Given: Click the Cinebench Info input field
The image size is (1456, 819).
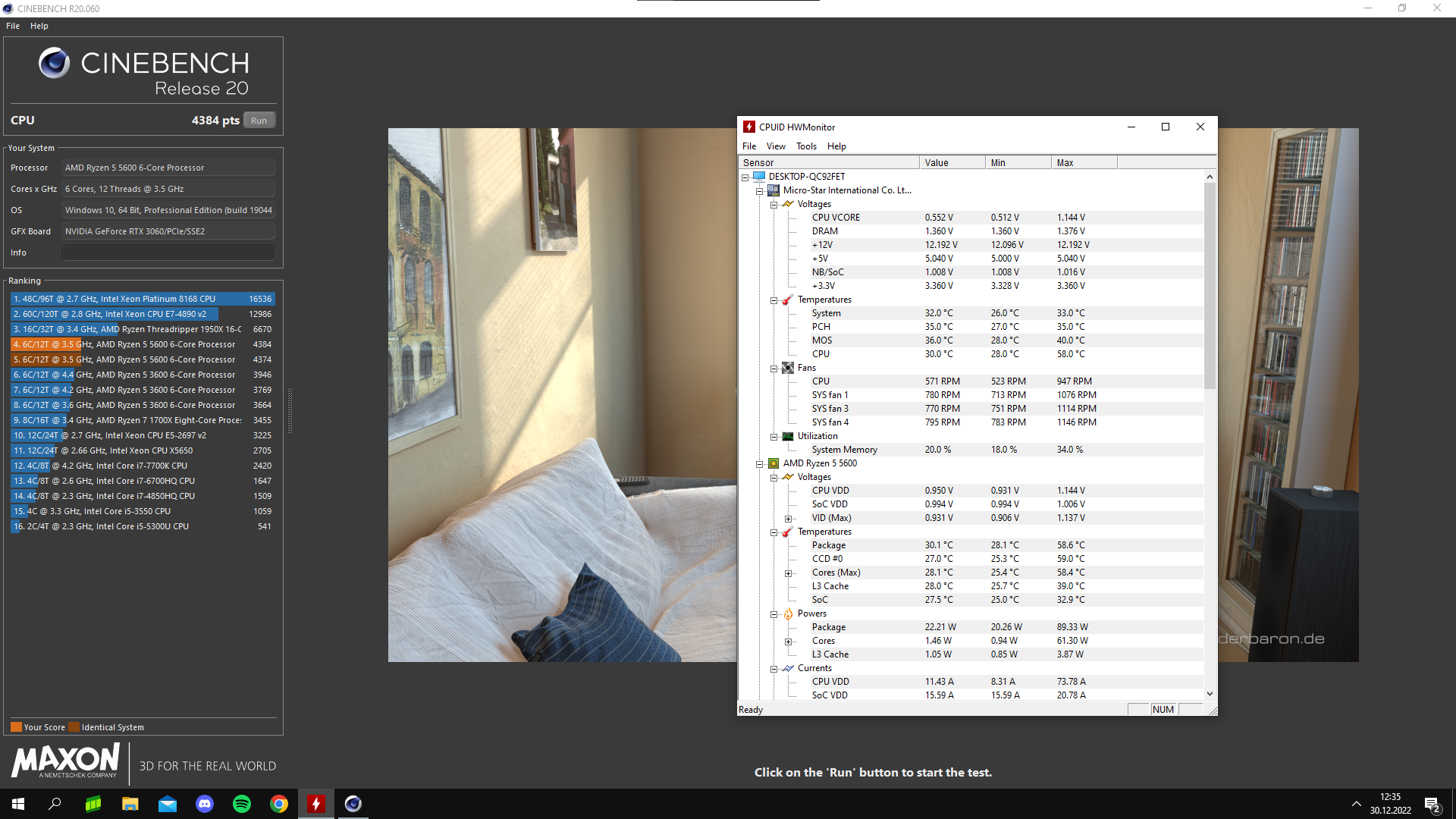Looking at the screenshot, I should click(168, 253).
